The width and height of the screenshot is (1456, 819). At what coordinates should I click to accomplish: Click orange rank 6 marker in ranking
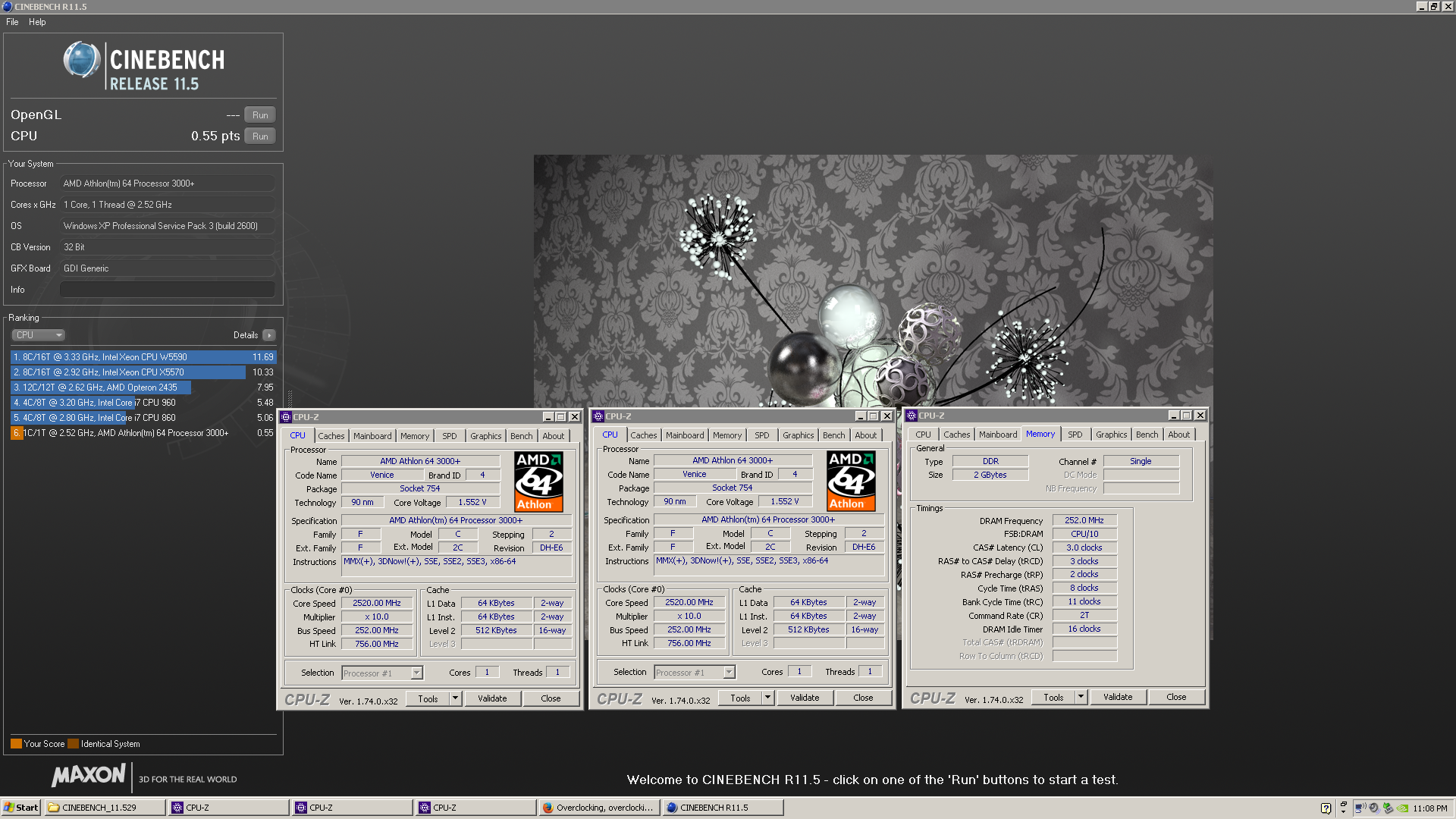tap(16, 433)
